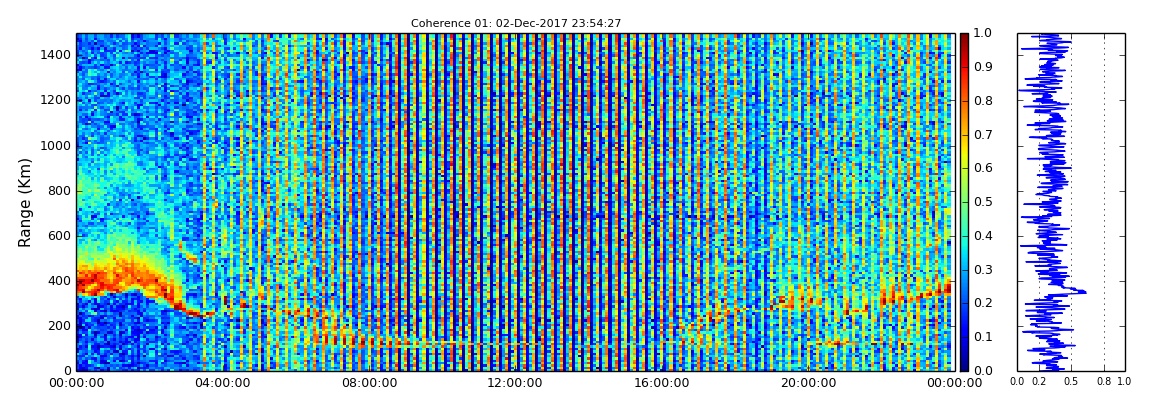Select the 0.6 colorbar tick label

coord(982,168)
